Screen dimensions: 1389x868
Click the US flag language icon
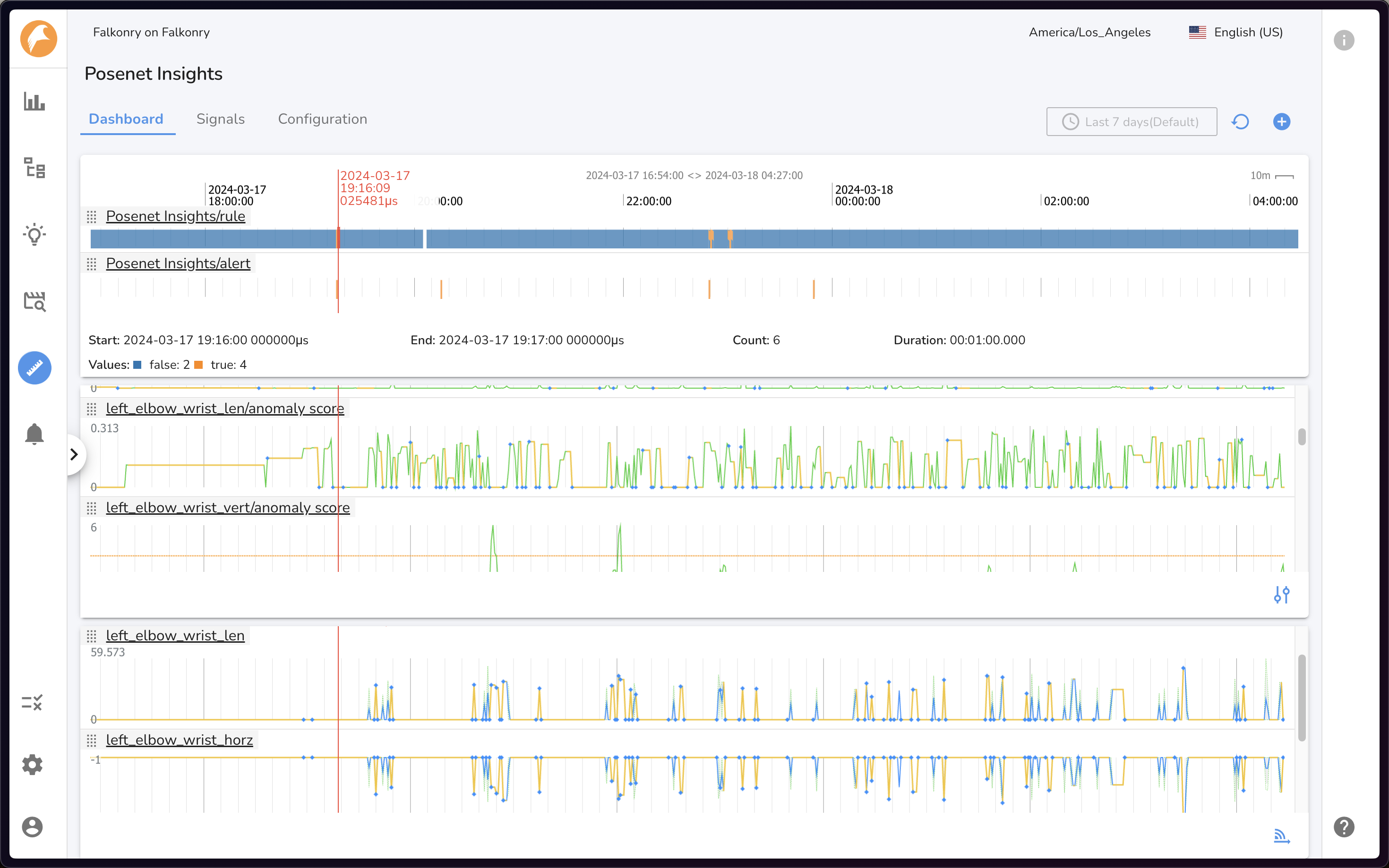(1197, 32)
